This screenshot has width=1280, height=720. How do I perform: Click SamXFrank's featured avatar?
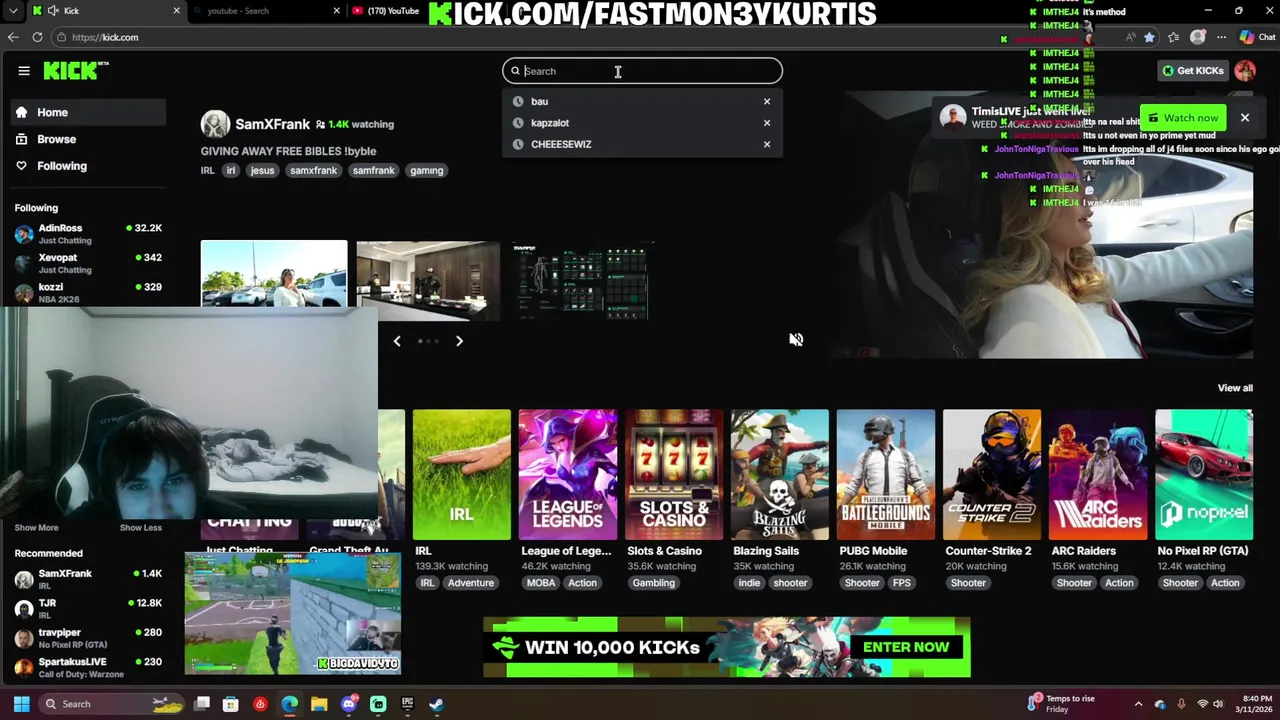(215, 124)
